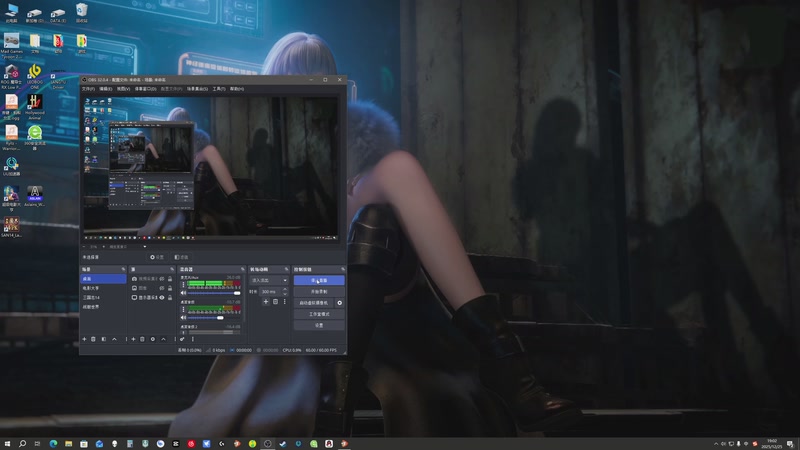Lock the first camera source
The image size is (800, 450).
click(x=170, y=279)
